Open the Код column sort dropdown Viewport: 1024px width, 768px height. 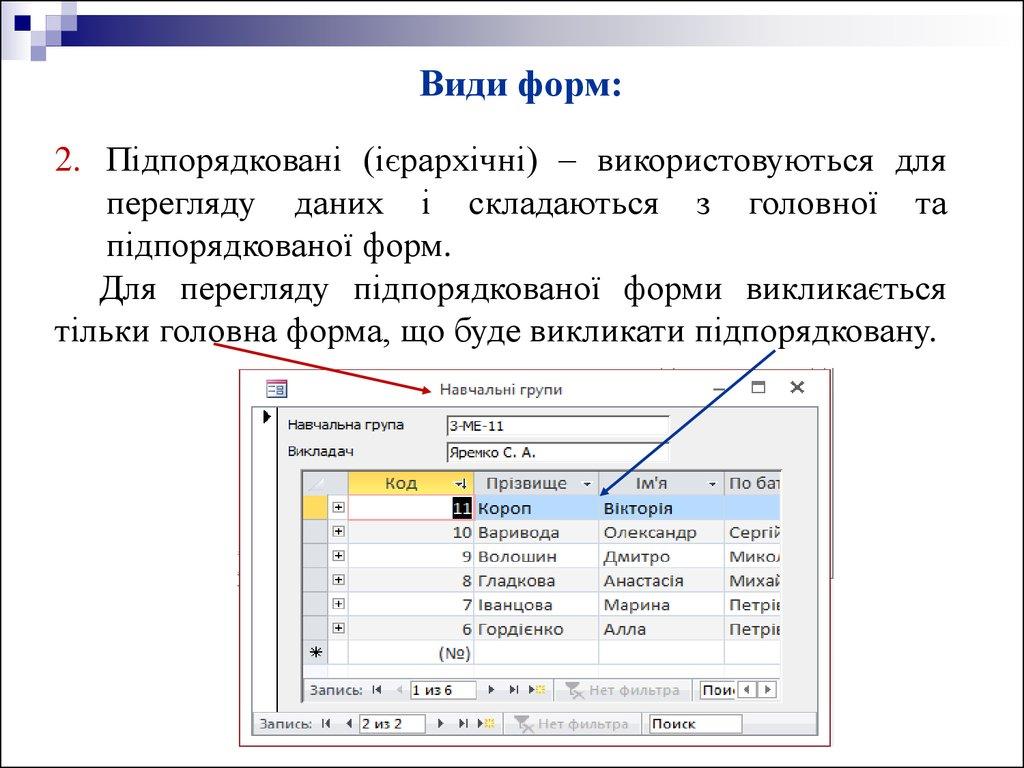460,484
